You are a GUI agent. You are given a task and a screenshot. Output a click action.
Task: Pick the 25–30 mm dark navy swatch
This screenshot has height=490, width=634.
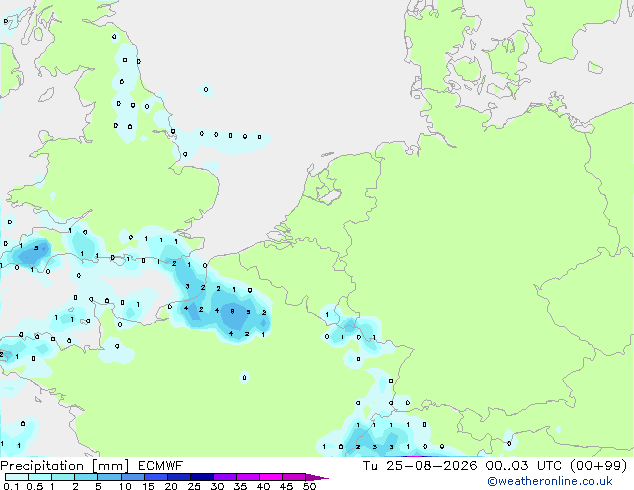(202, 477)
